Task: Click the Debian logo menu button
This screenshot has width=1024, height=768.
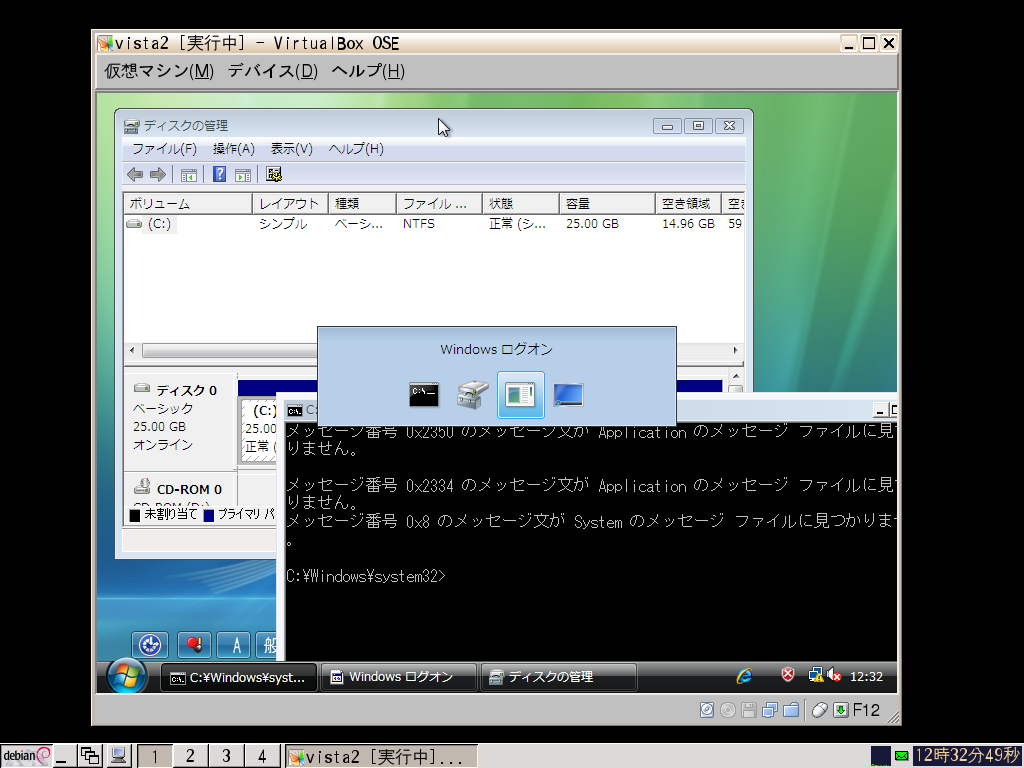Action: tap(26, 756)
